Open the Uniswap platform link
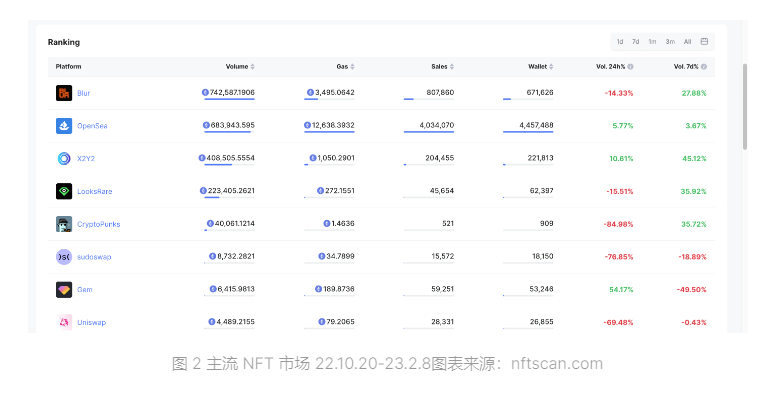This screenshot has height=395, width=760. tap(91, 322)
